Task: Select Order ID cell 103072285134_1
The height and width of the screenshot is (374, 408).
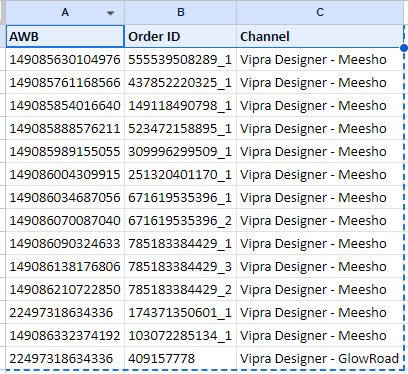Action: tap(180, 335)
